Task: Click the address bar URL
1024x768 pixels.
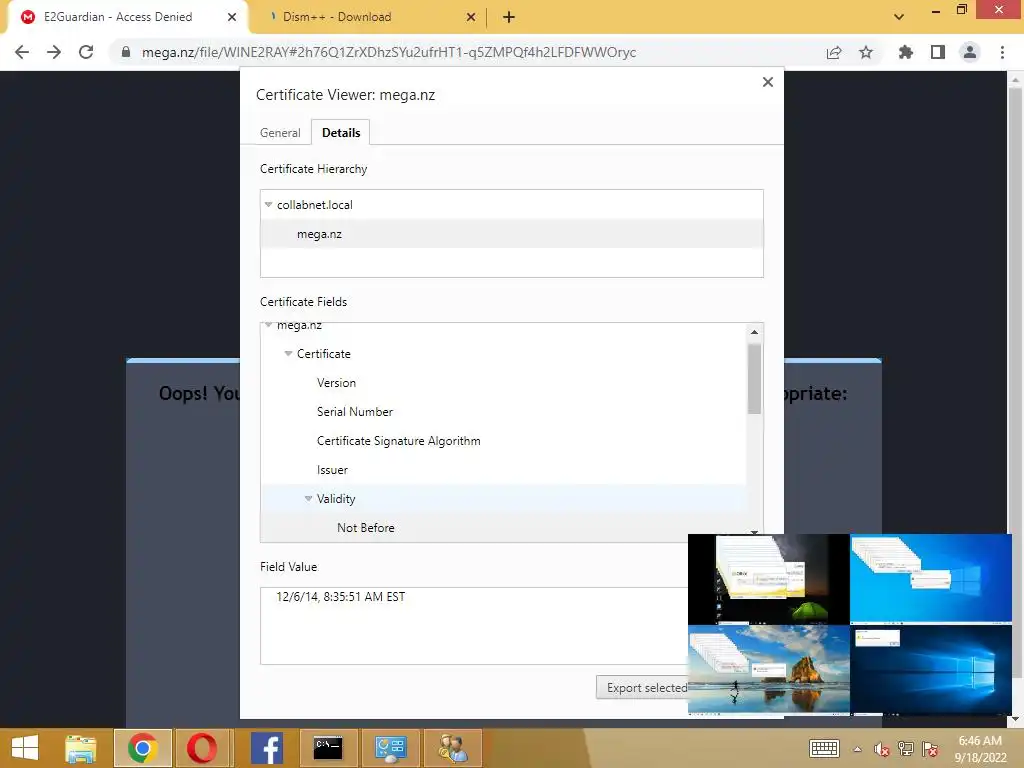Action: point(389,52)
